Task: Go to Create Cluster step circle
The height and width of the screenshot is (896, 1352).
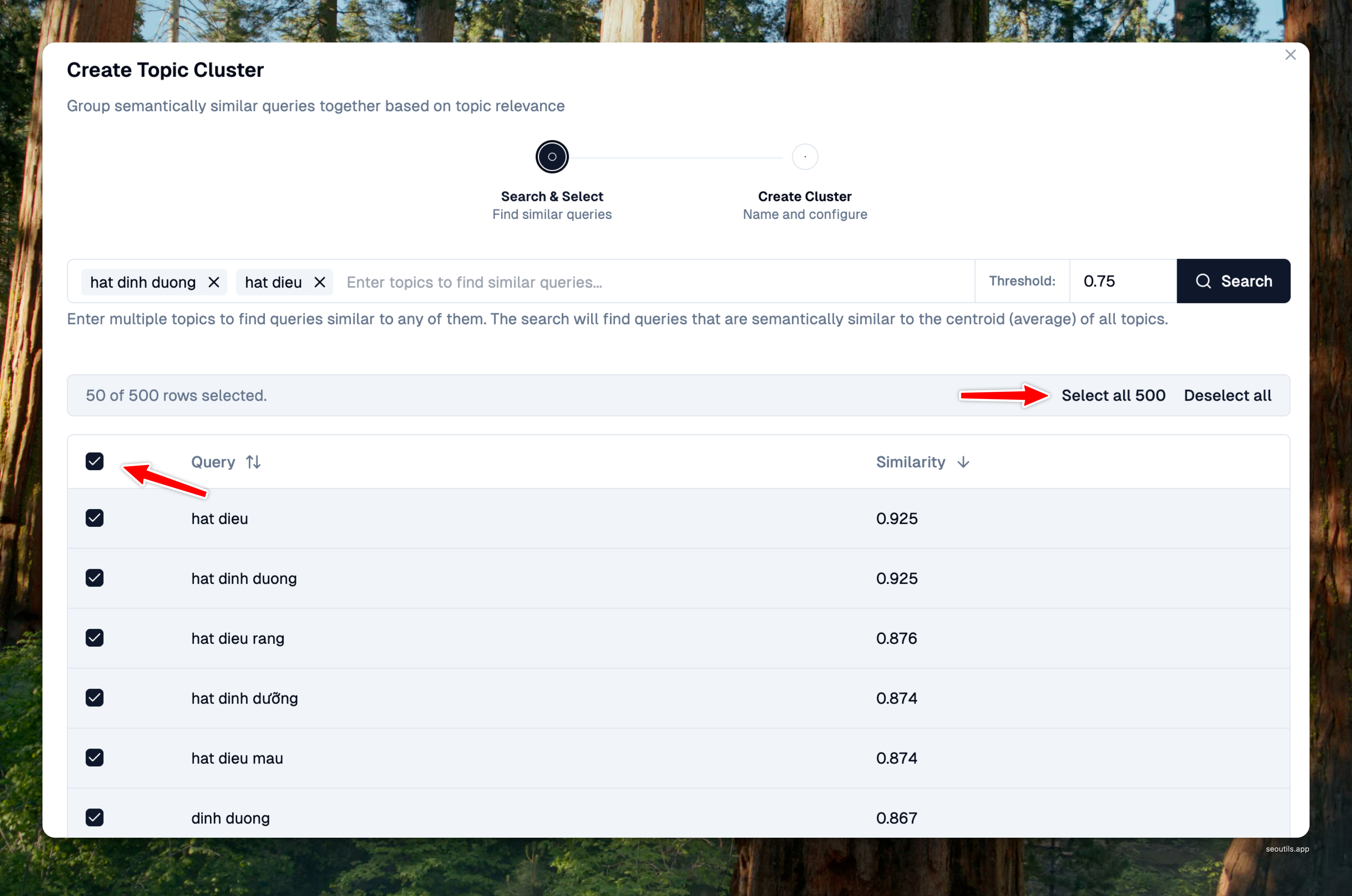Action: [x=804, y=157]
